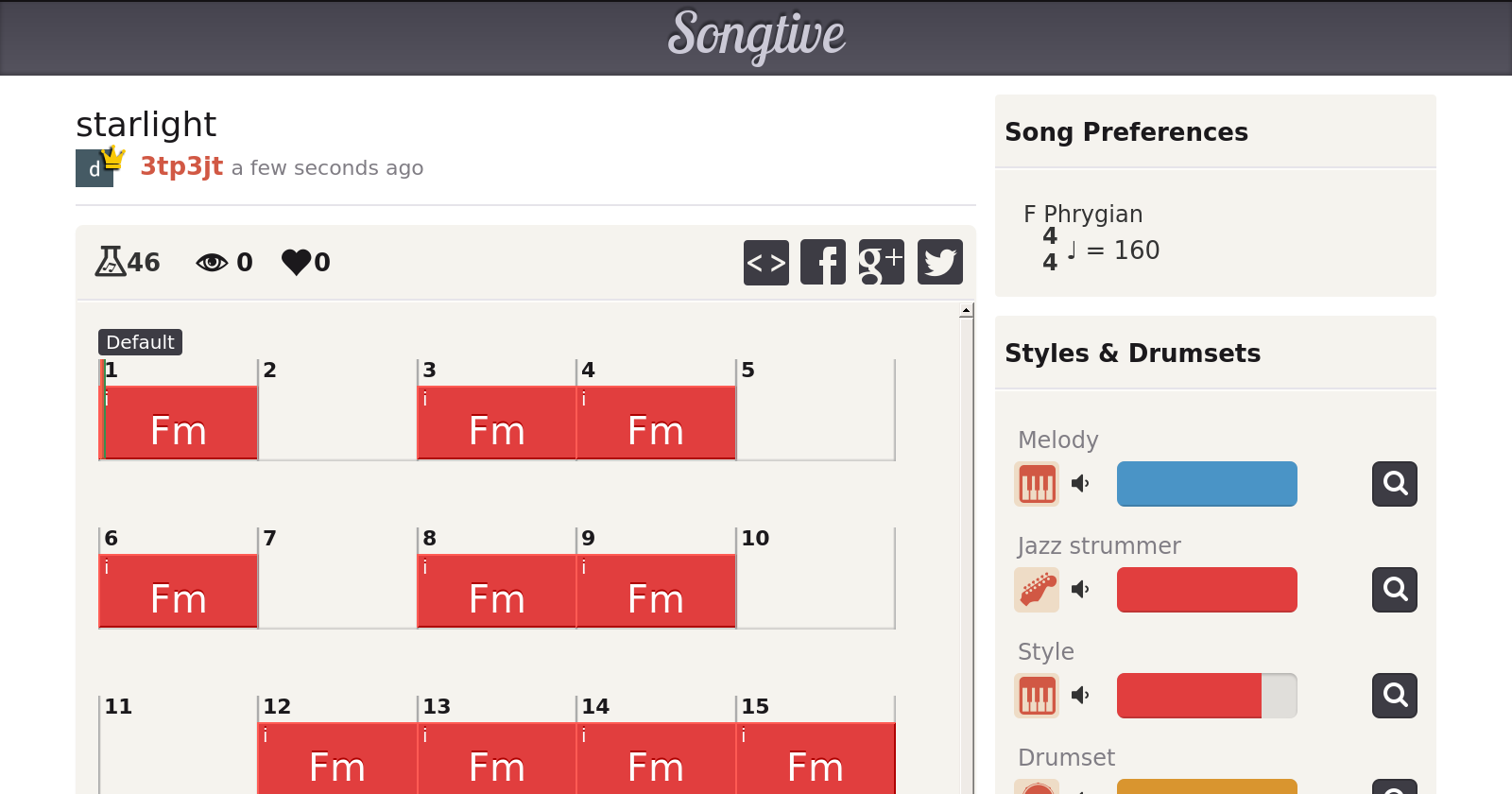The image size is (1512, 794).
Task: Click the scroll up arrow
Action: click(966, 311)
